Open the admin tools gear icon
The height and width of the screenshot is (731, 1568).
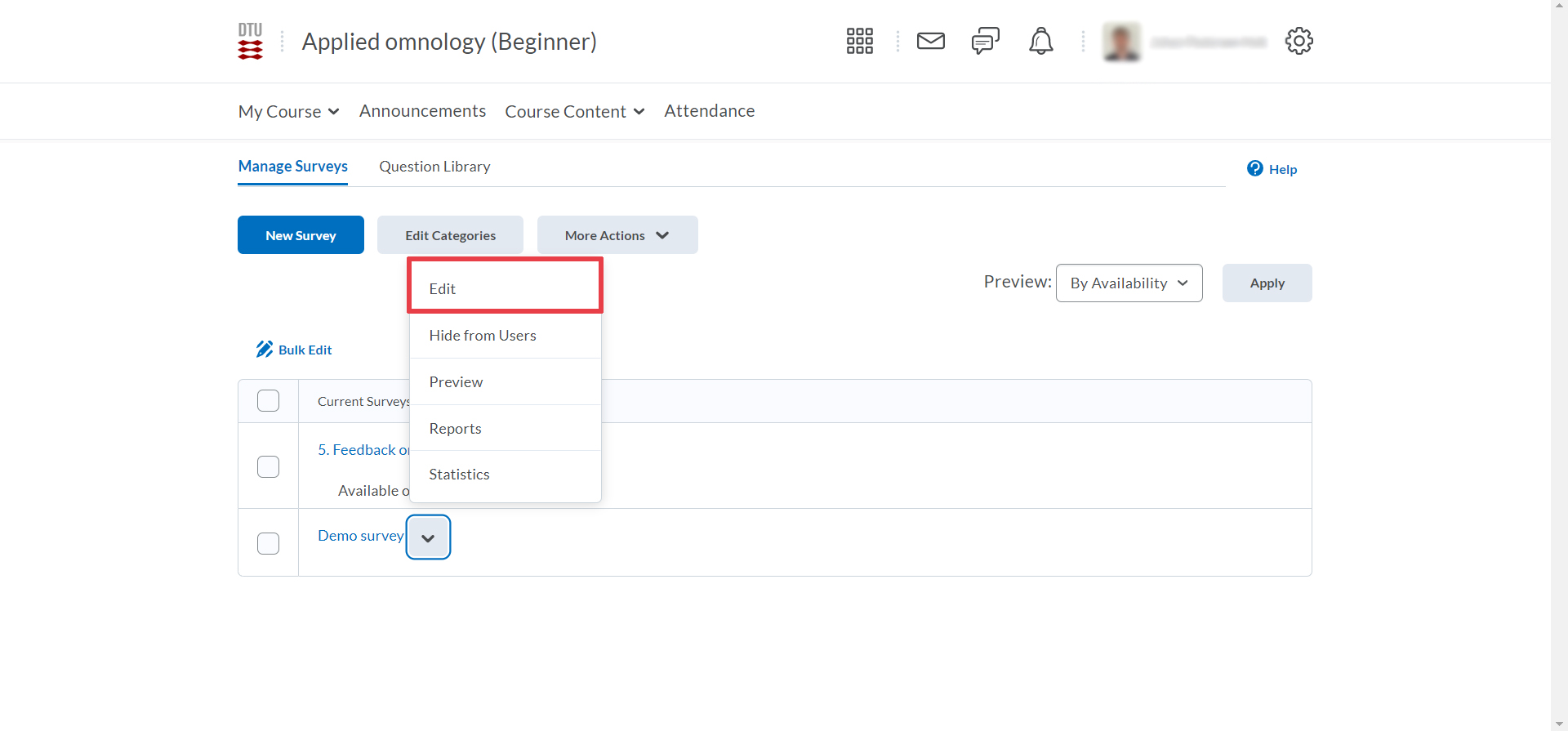[x=1298, y=41]
